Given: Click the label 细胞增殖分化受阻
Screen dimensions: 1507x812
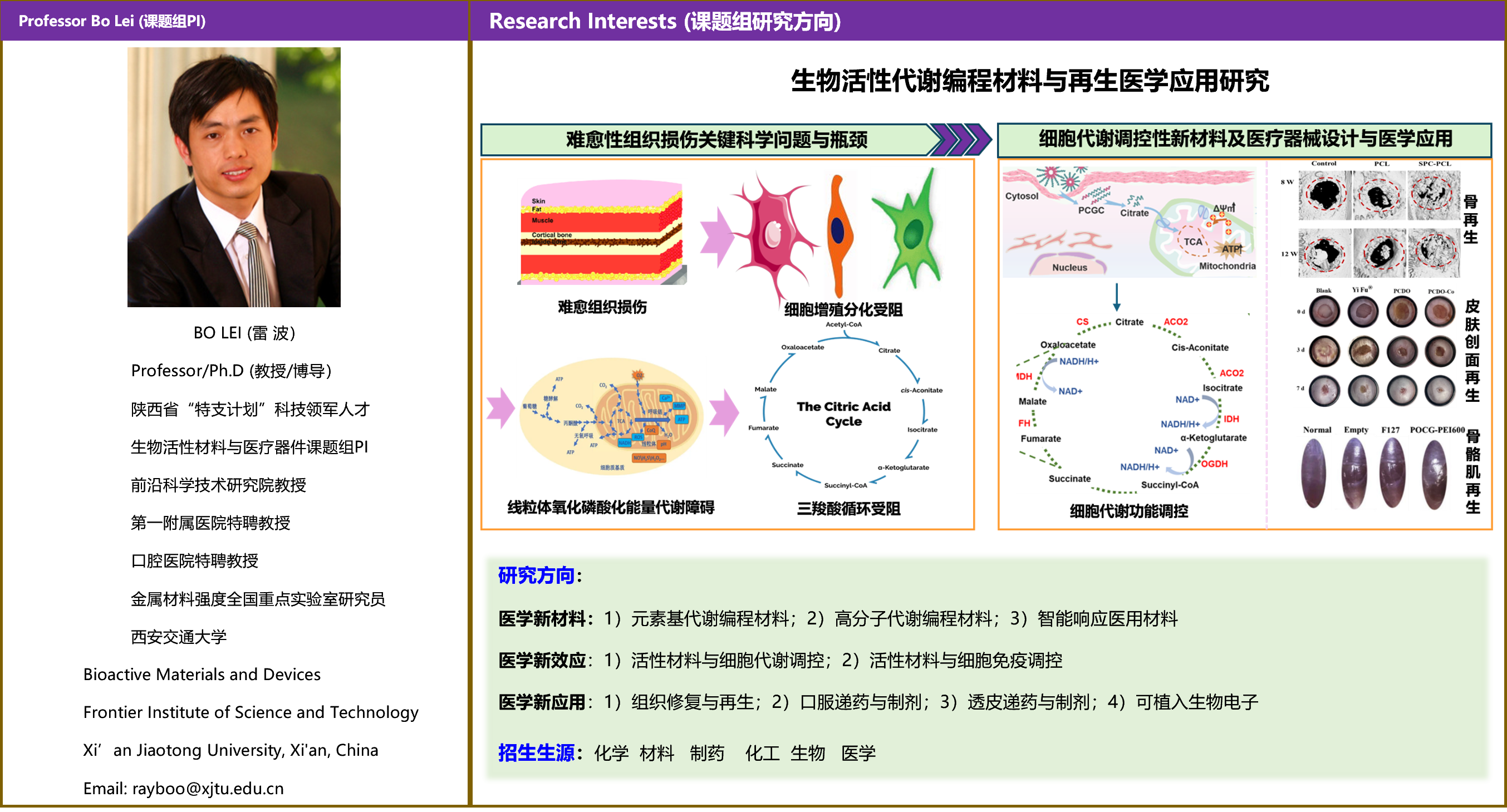Looking at the screenshot, I should coord(843,309).
